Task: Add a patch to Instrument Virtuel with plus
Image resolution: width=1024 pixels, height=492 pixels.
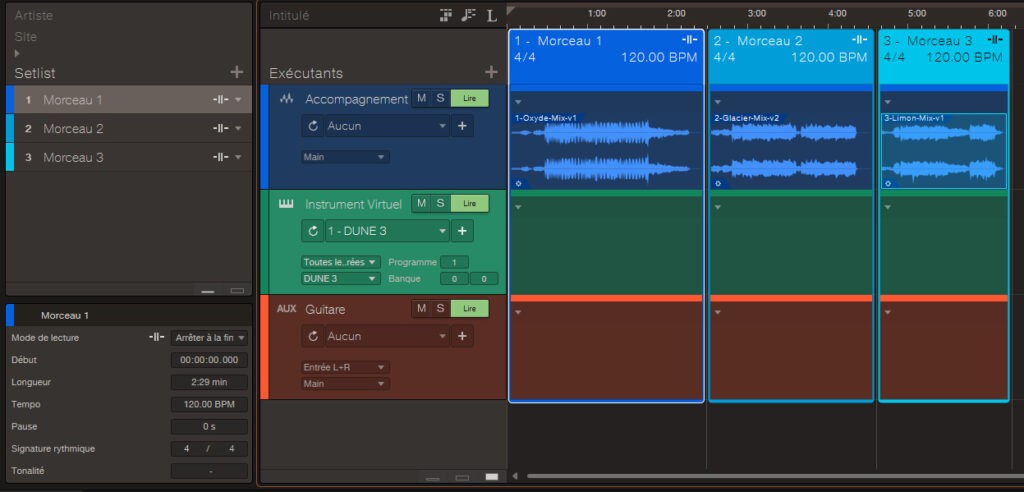Action: 462,231
